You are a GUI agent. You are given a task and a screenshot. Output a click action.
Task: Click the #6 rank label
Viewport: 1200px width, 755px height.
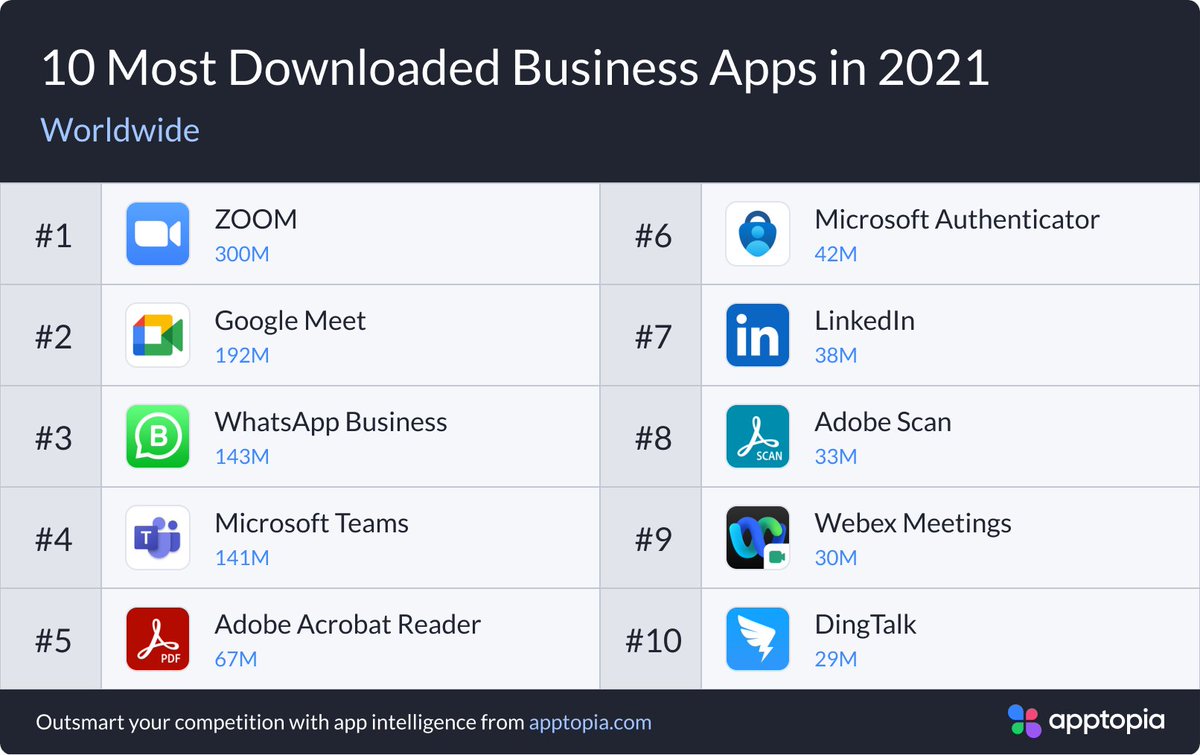coord(654,236)
